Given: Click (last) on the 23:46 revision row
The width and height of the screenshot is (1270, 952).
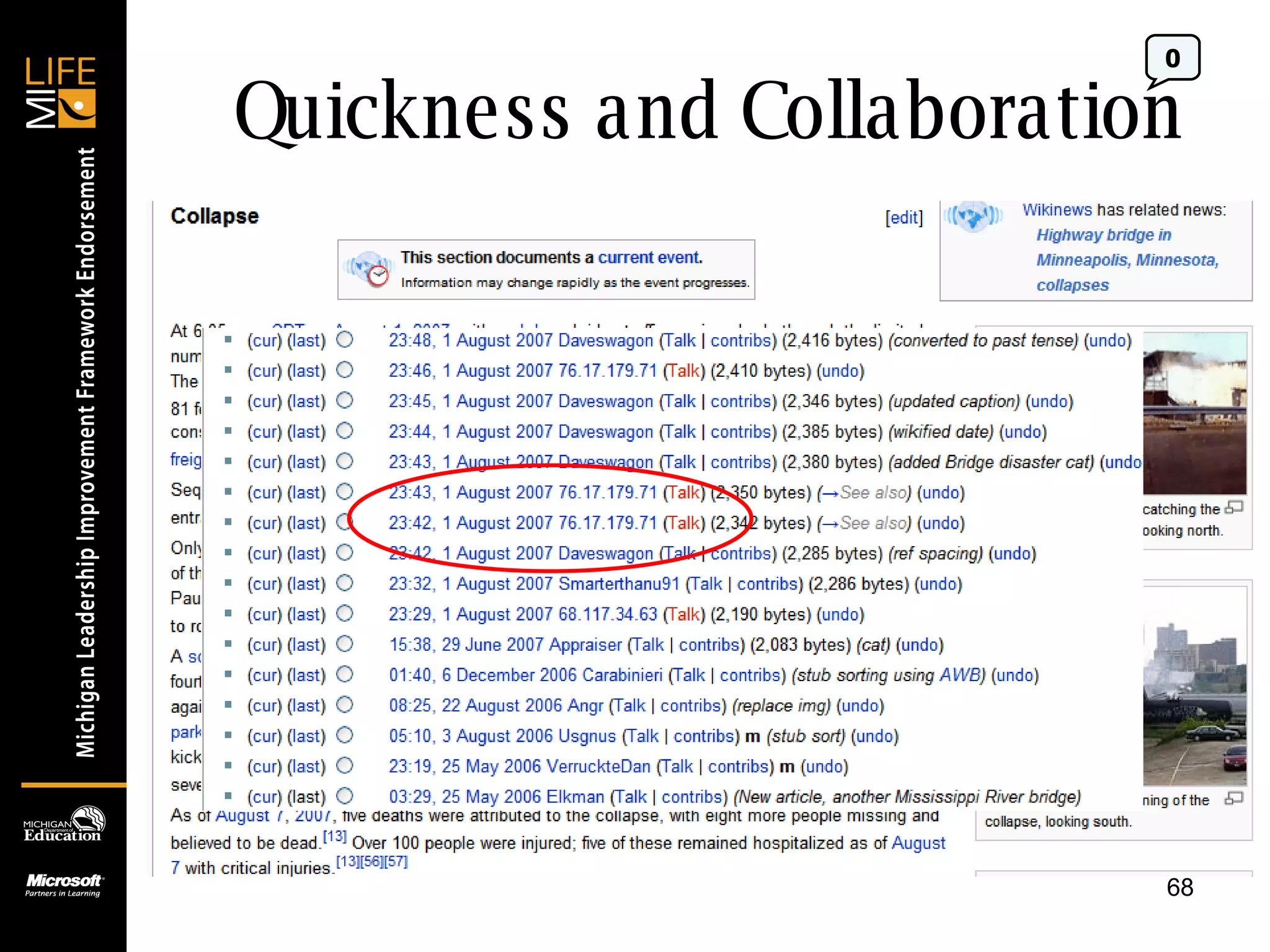Looking at the screenshot, I should click(x=306, y=371).
